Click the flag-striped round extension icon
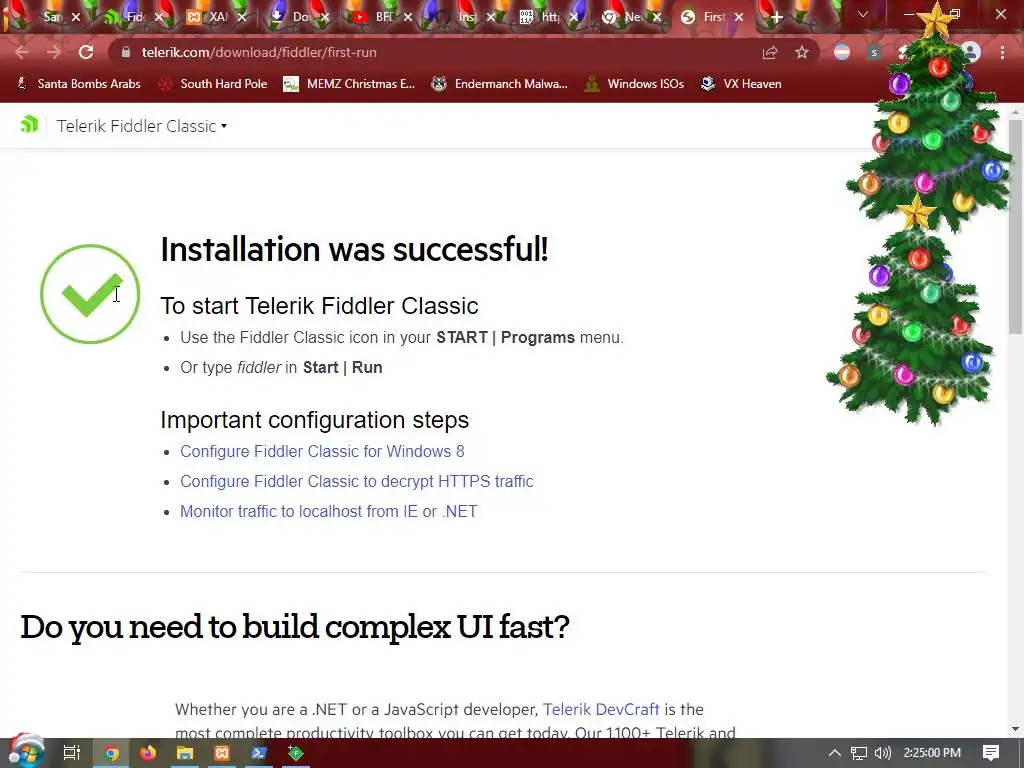 point(842,53)
